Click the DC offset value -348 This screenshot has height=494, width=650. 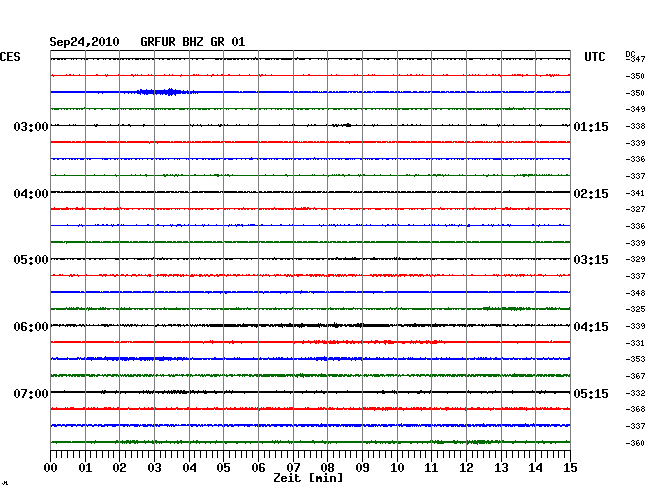pyautogui.click(x=635, y=293)
